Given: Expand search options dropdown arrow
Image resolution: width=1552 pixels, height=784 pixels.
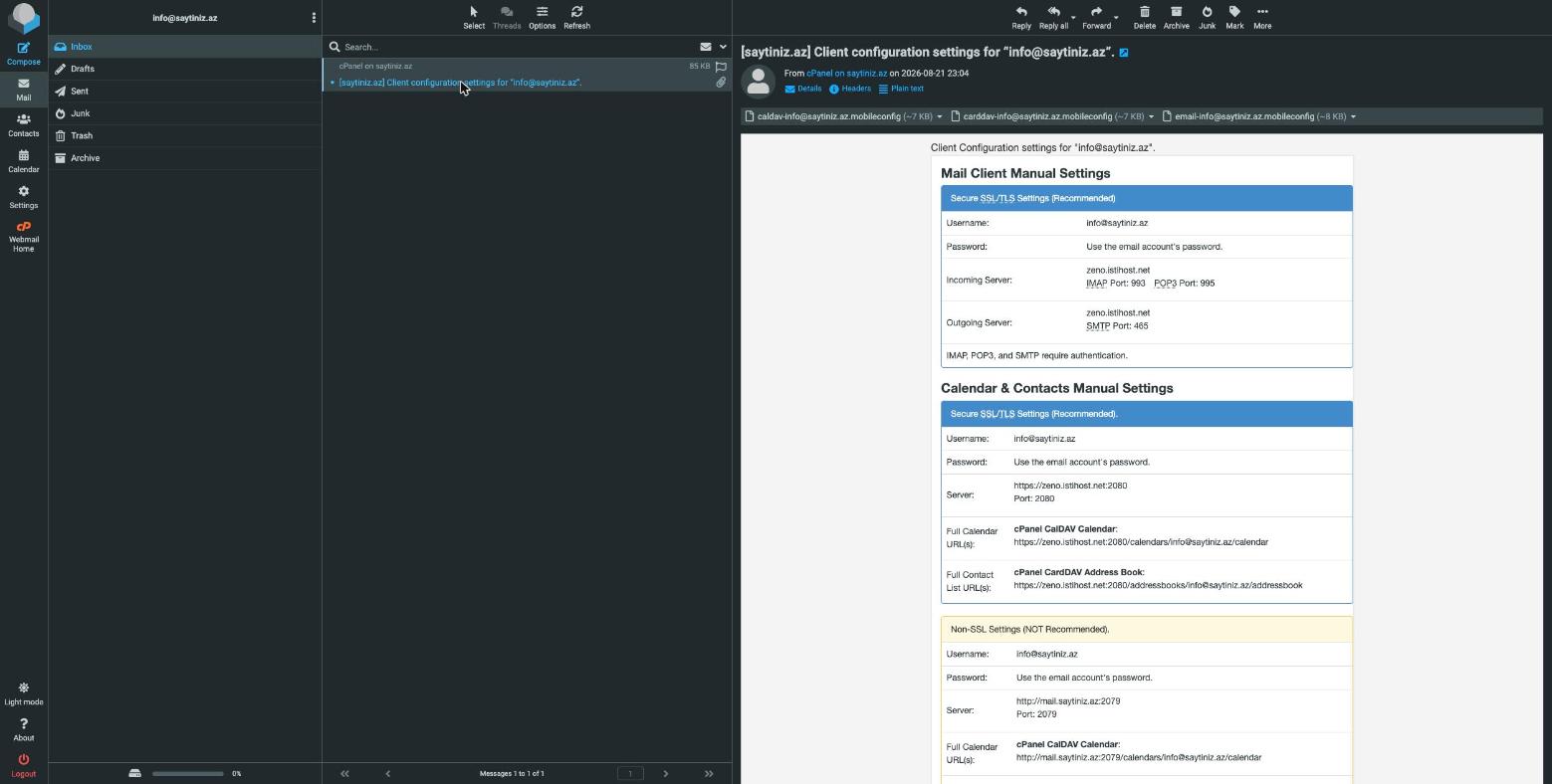Looking at the screenshot, I should [723, 47].
